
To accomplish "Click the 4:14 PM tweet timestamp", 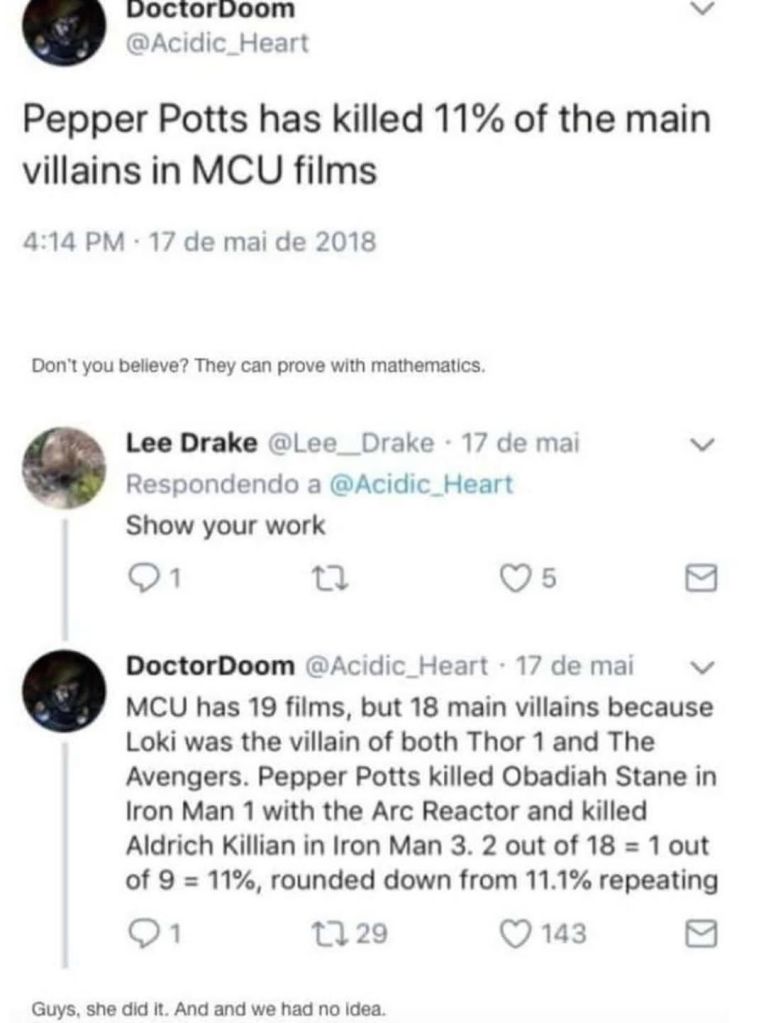I will (75, 241).
